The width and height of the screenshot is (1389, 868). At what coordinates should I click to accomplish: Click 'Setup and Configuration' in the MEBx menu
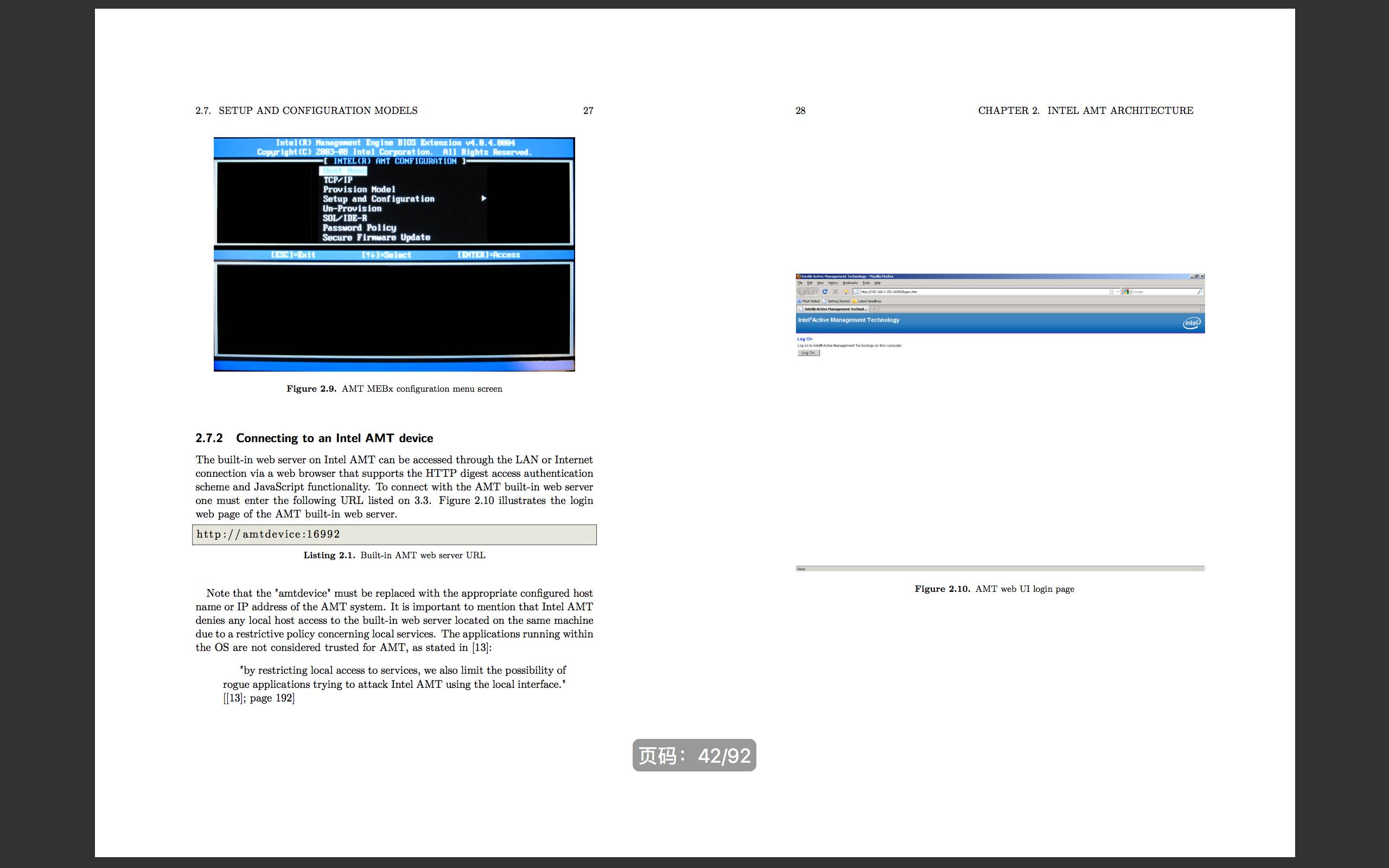[x=378, y=199]
